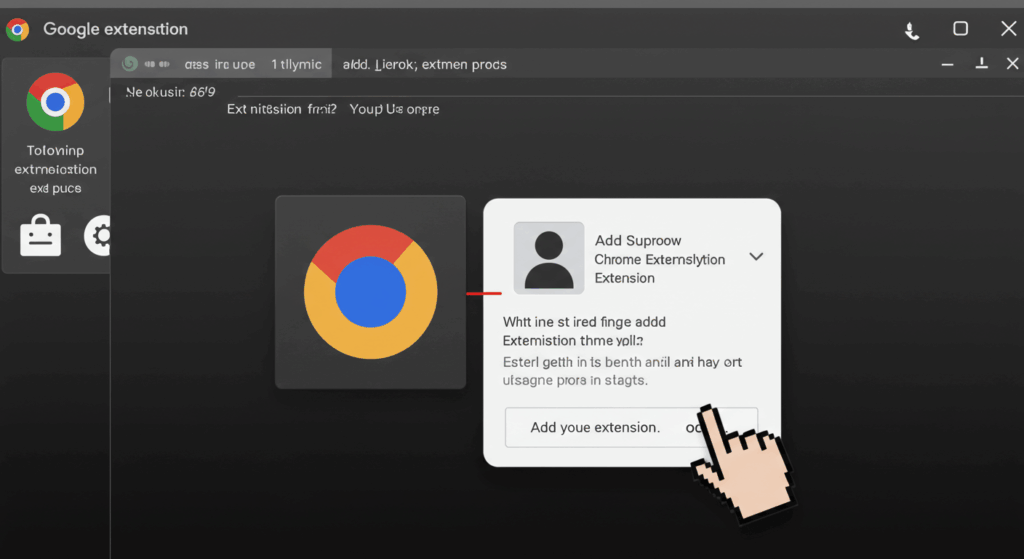Select the '1 tllymic' tab label
1024x559 pixels.
coord(296,64)
